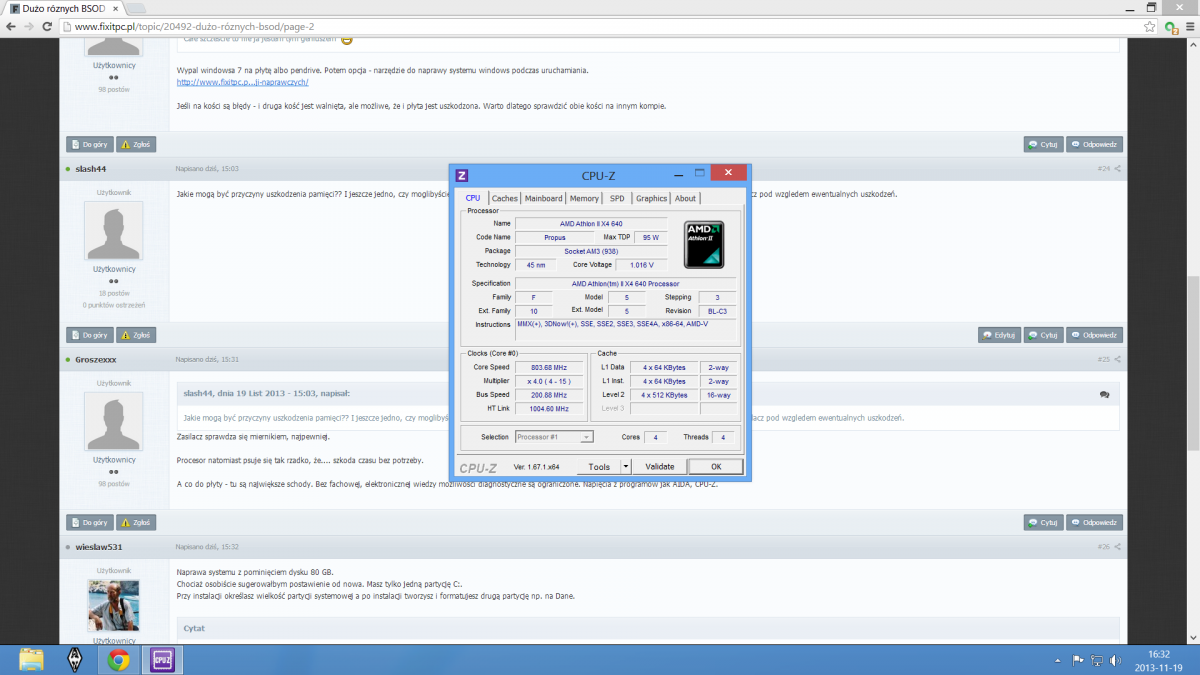This screenshot has height=675, width=1200.
Task: Click the taskbar clock showing 16:32
Action: coord(1159,655)
